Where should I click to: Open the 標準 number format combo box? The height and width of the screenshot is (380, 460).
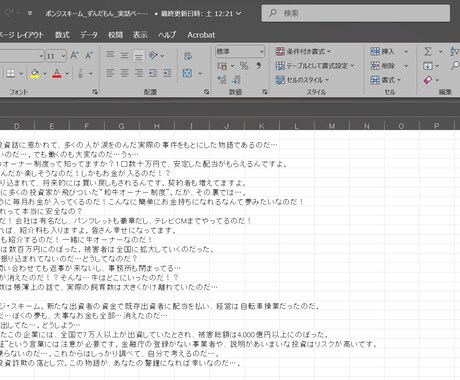point(240,51)
